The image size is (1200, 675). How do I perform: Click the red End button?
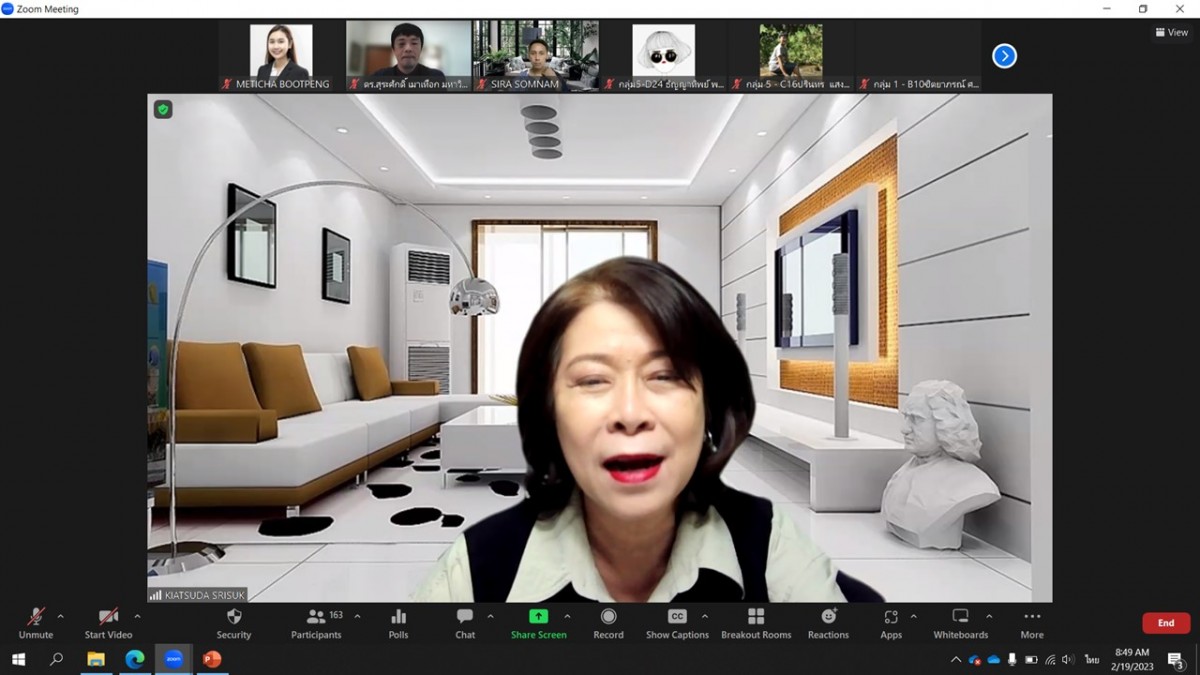pyautogui.click(x=1166, y=623)
